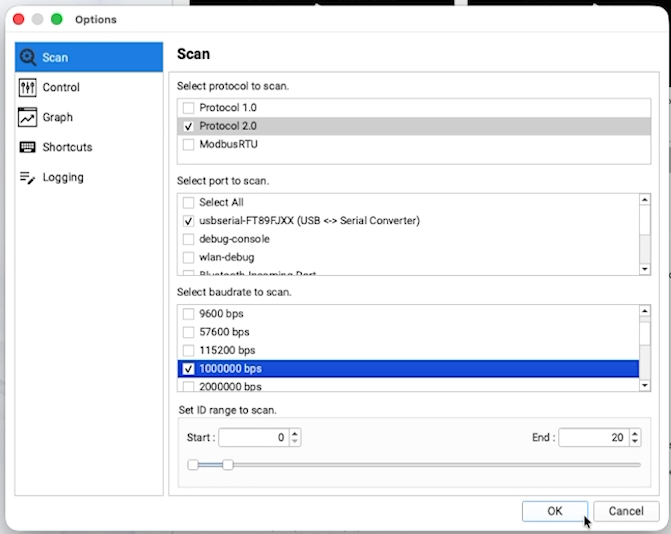The image size is (671, 534).
Task: Select the Scan magnifier icon in sidebar
Action: (x=28, y=57)
